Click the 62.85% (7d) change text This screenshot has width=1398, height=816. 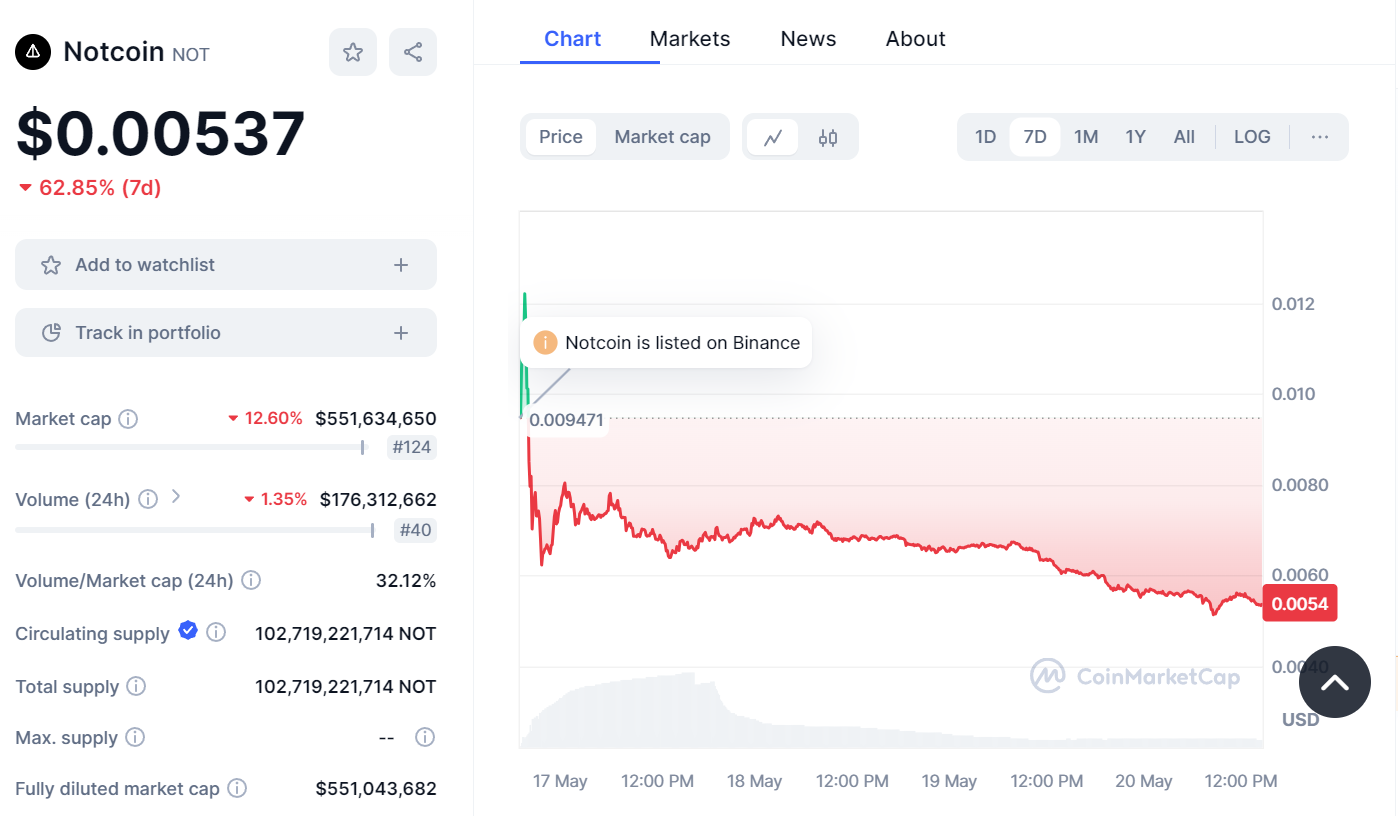100,188
